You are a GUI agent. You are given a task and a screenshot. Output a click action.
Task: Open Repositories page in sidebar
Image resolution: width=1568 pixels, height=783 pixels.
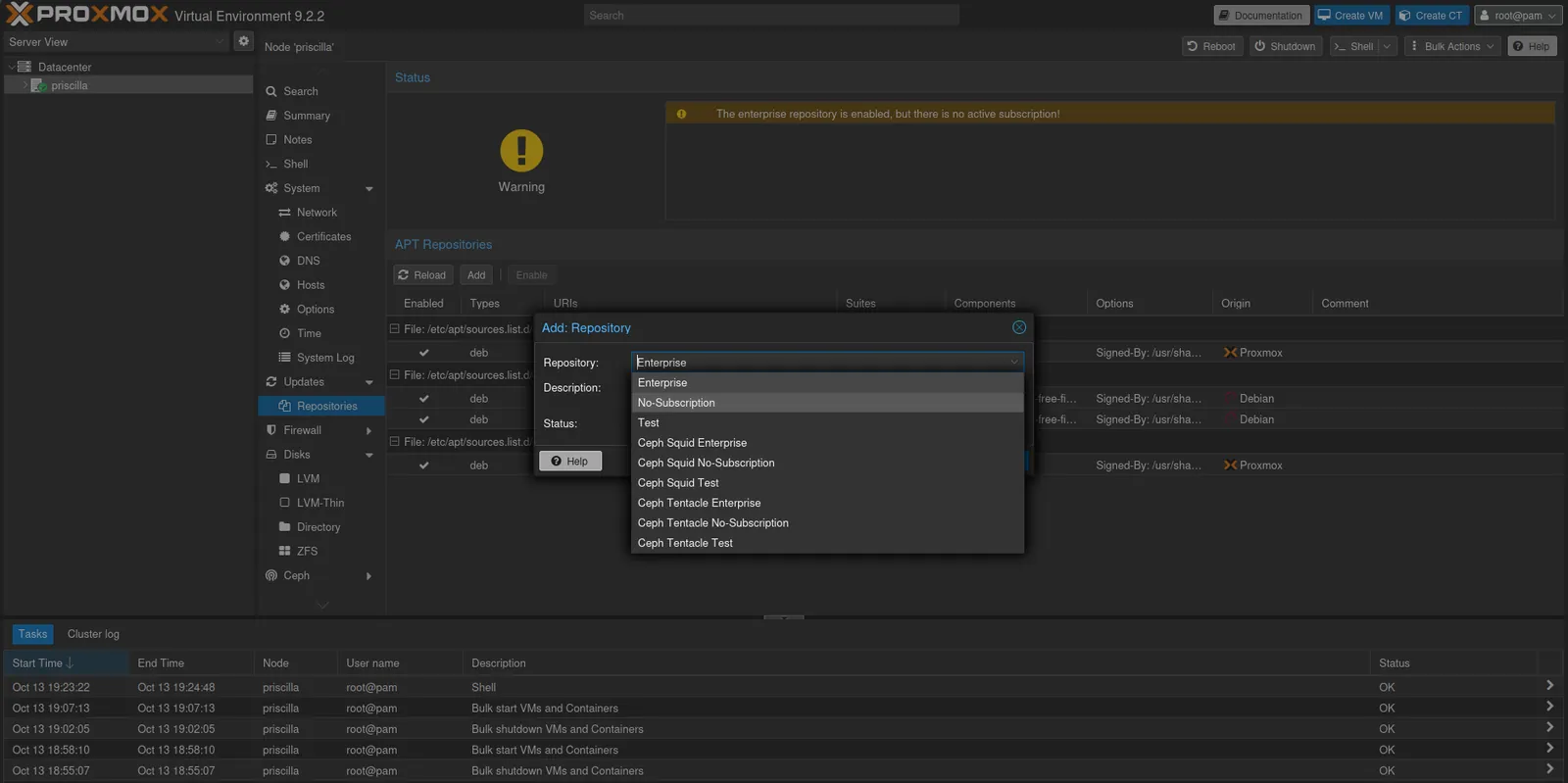[x=320, y=406]
